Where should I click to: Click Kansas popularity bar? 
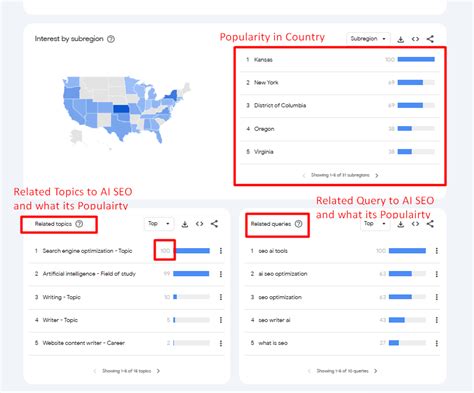[416, 59]
